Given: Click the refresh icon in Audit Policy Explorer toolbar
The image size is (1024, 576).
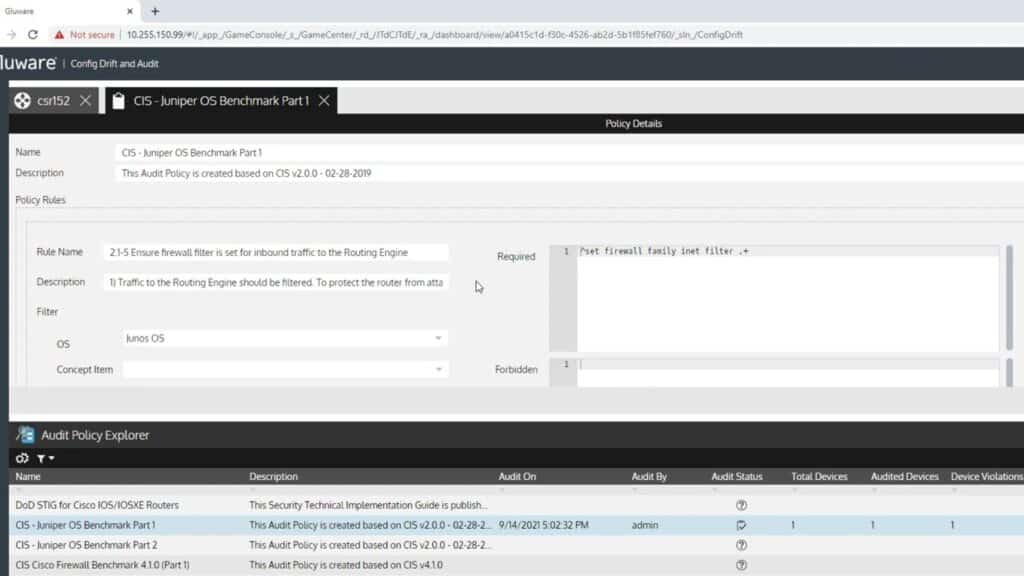Looking at the screenshot, I should [22, 456].
